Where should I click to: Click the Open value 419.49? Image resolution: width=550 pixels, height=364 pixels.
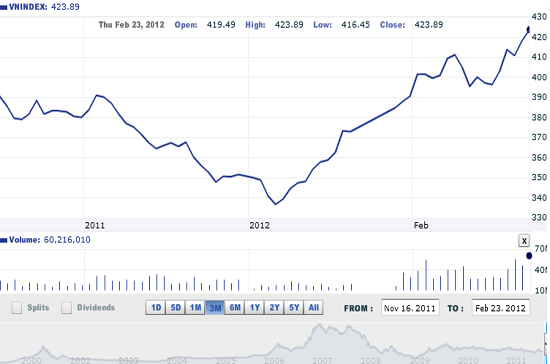(221, 25)
